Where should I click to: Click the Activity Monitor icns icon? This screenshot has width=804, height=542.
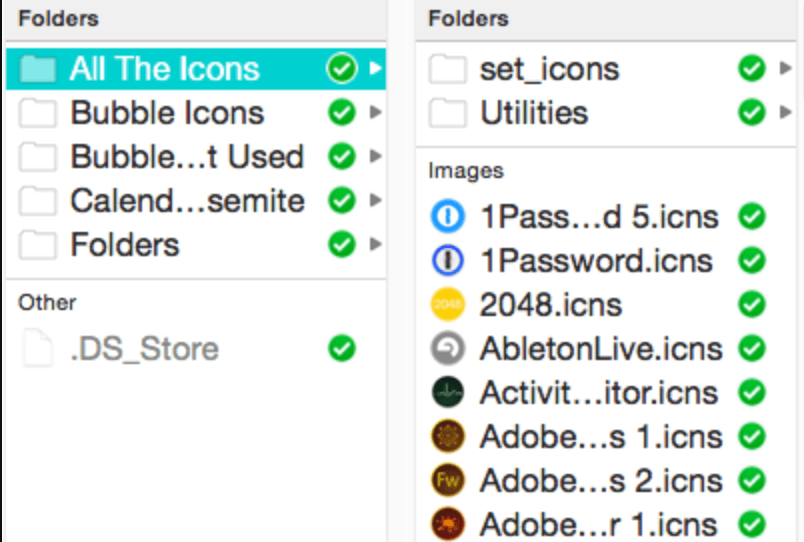point(445,392)
